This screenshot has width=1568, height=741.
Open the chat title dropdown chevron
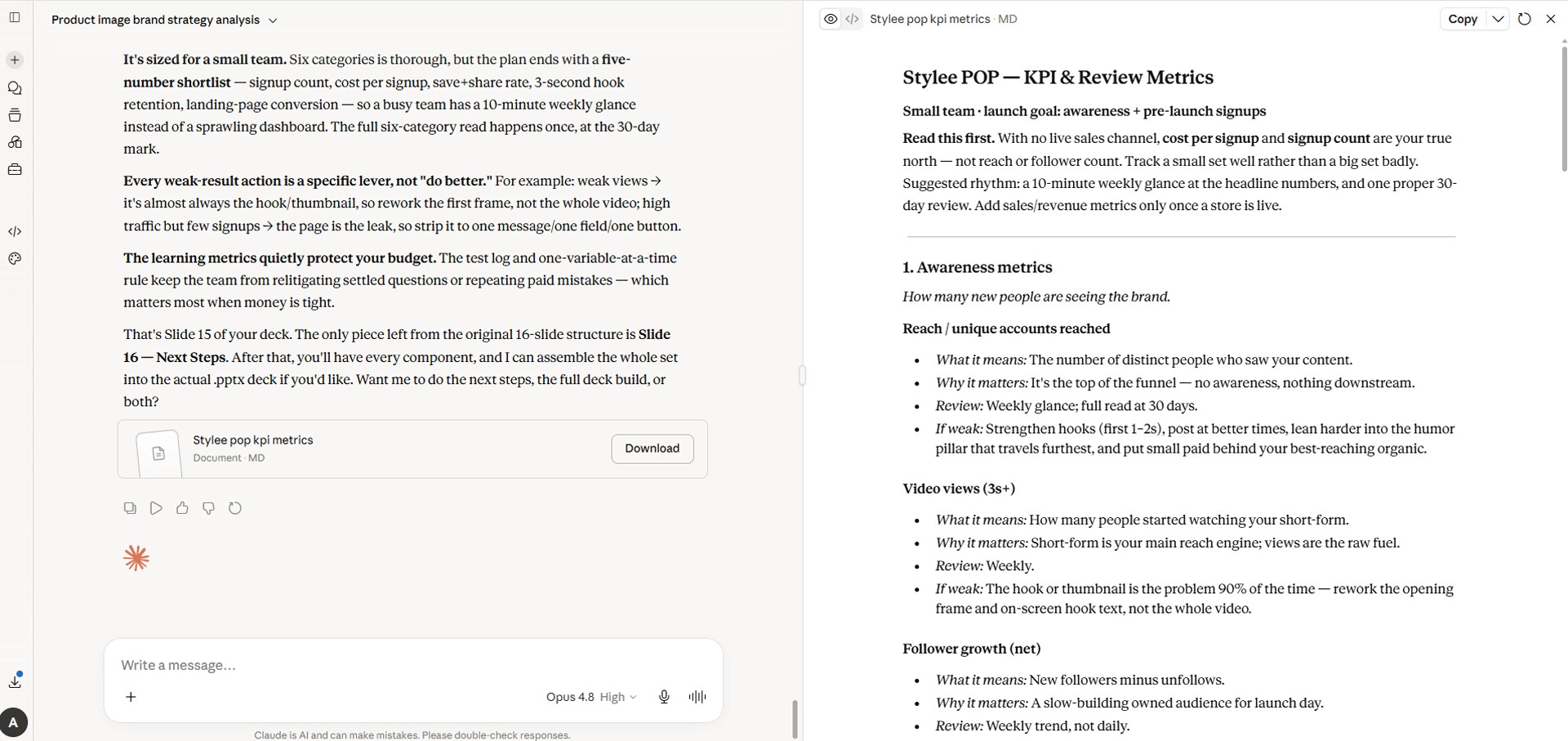(x=273, y=20)
